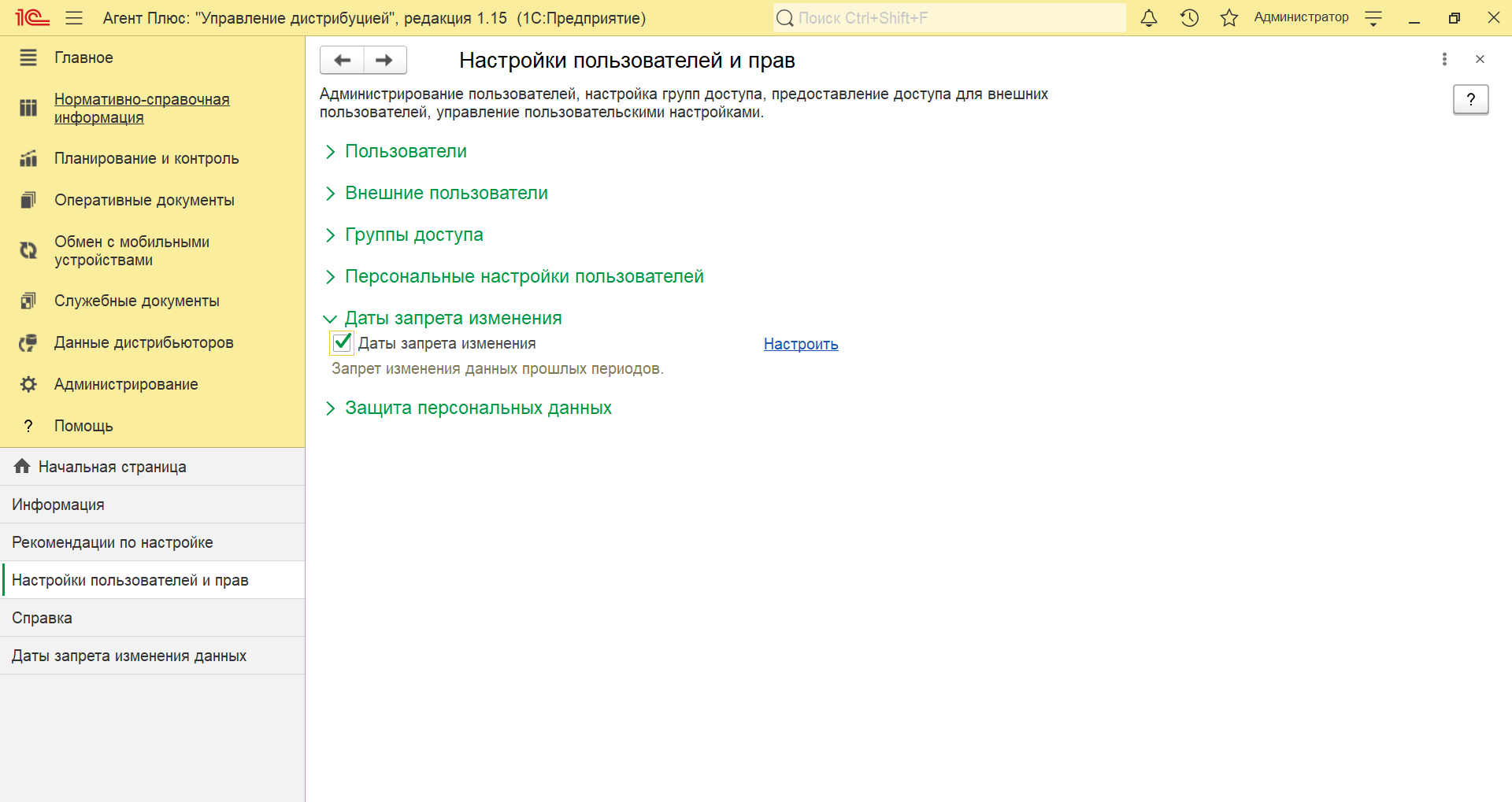Go forward with the right arrow button
The height and width of the screenshot is (802, 1512).
[384, 60]
